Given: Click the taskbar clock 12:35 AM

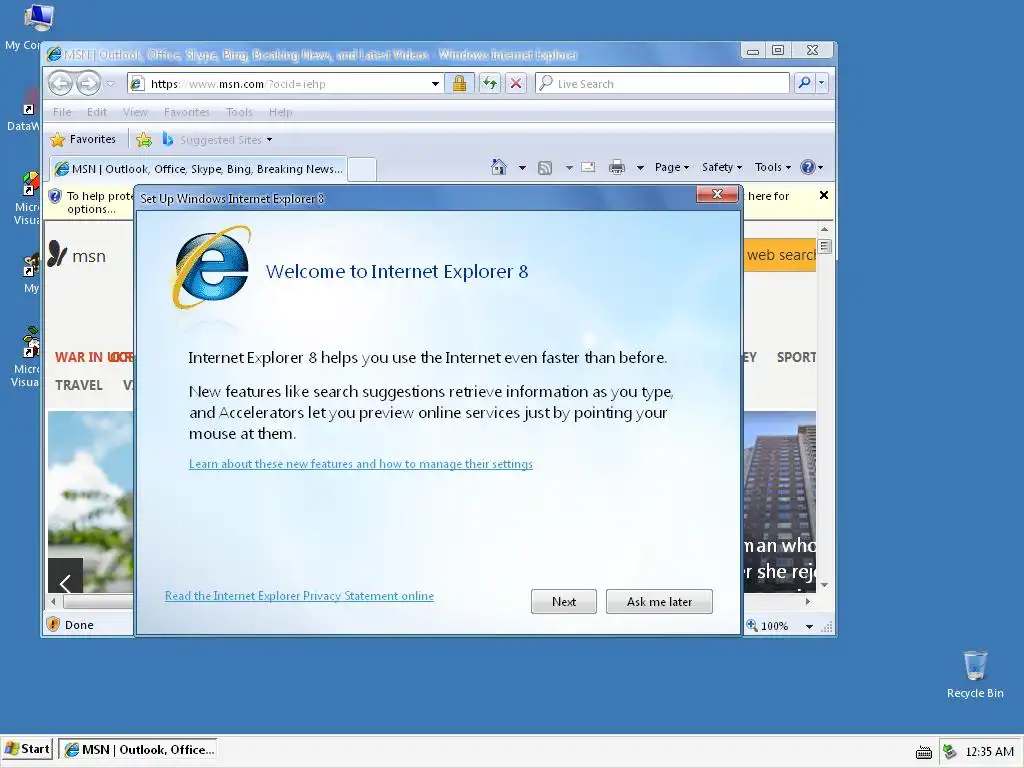Looking at the screenshot, I should (x=989, y=752).
